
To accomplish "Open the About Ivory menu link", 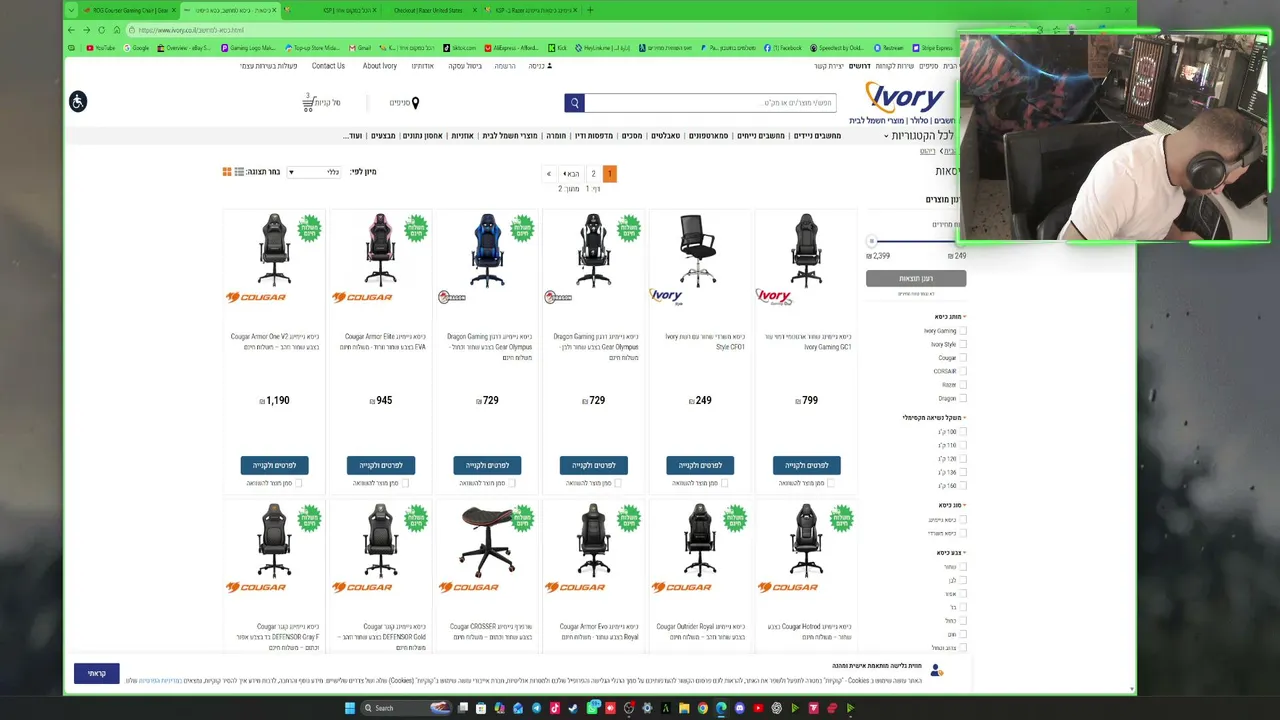I will (x=380, y=66).
